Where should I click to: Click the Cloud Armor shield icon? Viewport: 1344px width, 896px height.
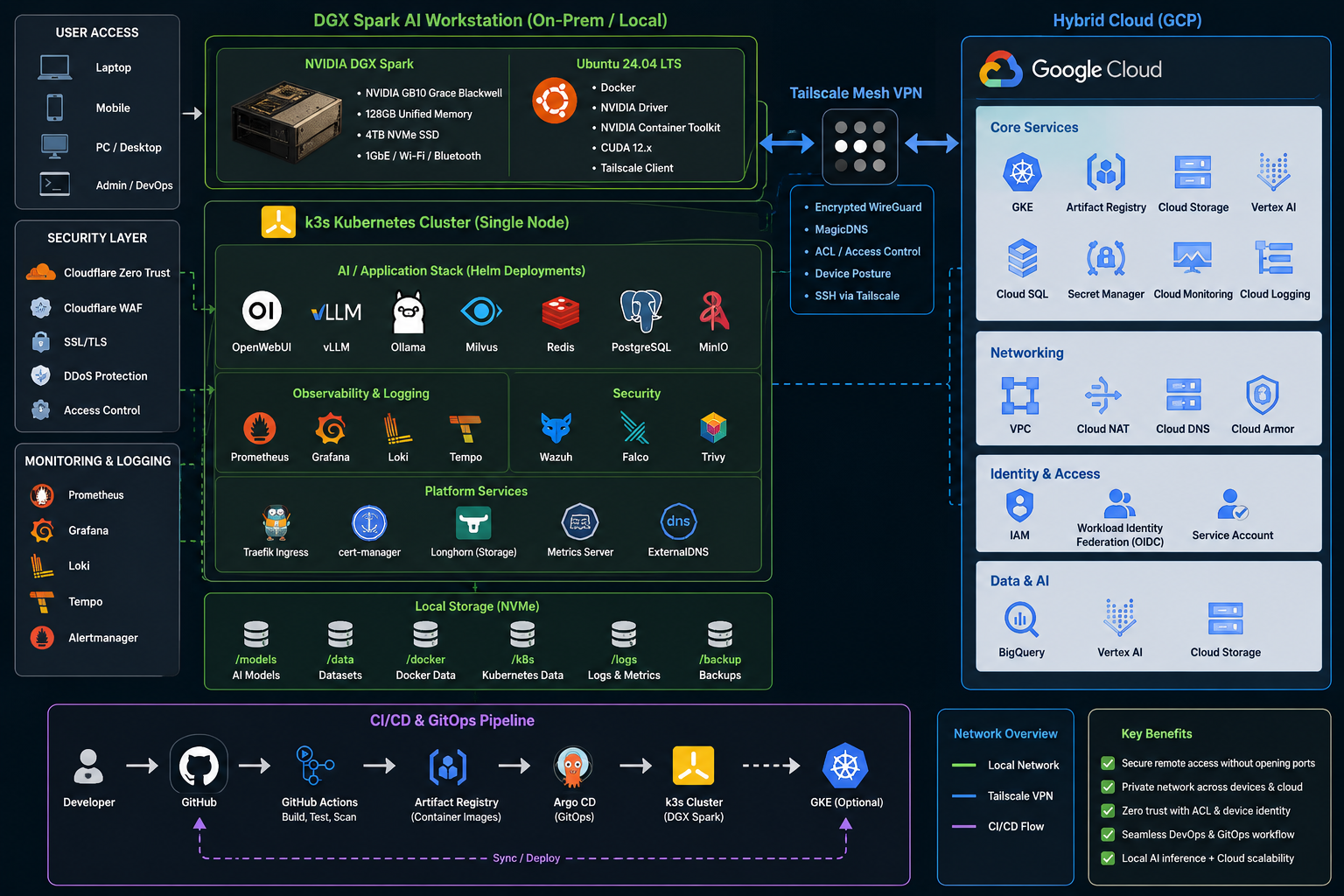1262,395
